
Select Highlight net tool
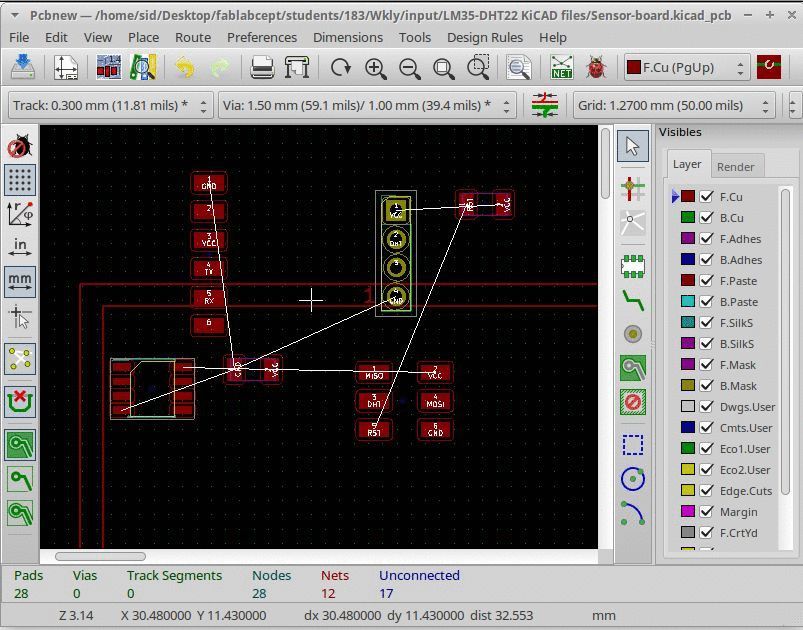click(x=633, y=188)
